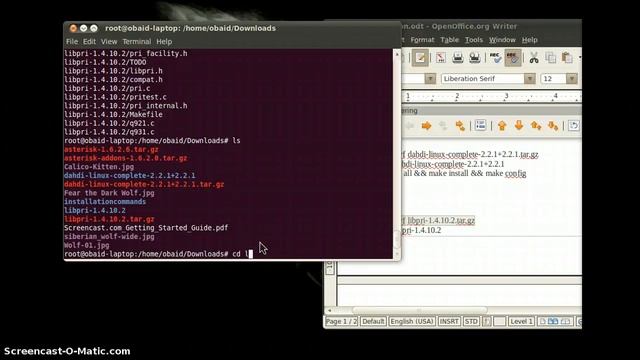Toggle INSRT insert mode in status bar
The image size is (640, 360).
coord(449,322)
